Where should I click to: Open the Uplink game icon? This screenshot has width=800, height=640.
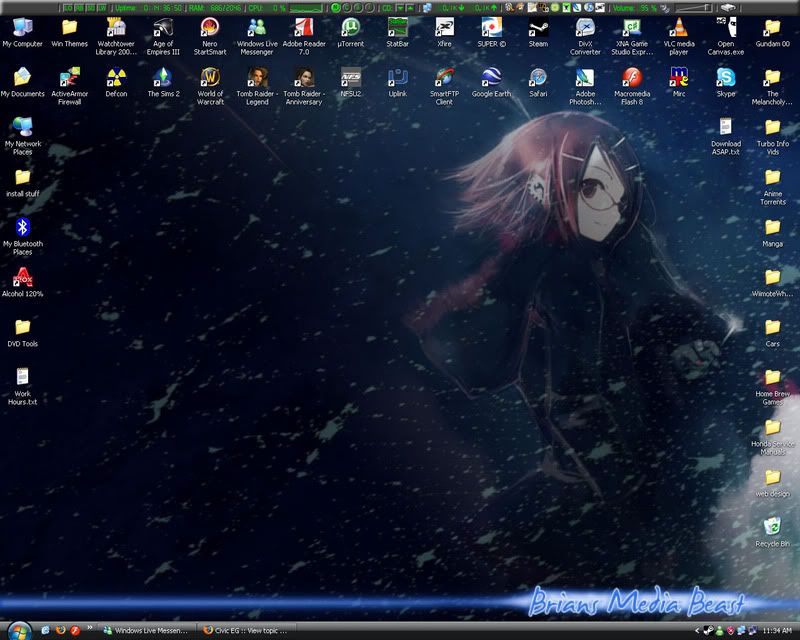(x=397, y=83)
